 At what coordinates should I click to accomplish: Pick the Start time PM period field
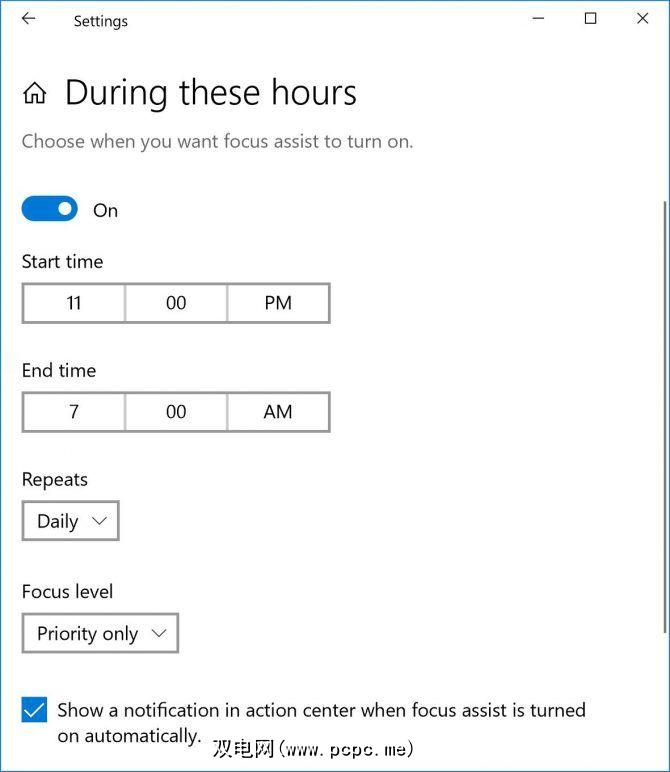278,303
